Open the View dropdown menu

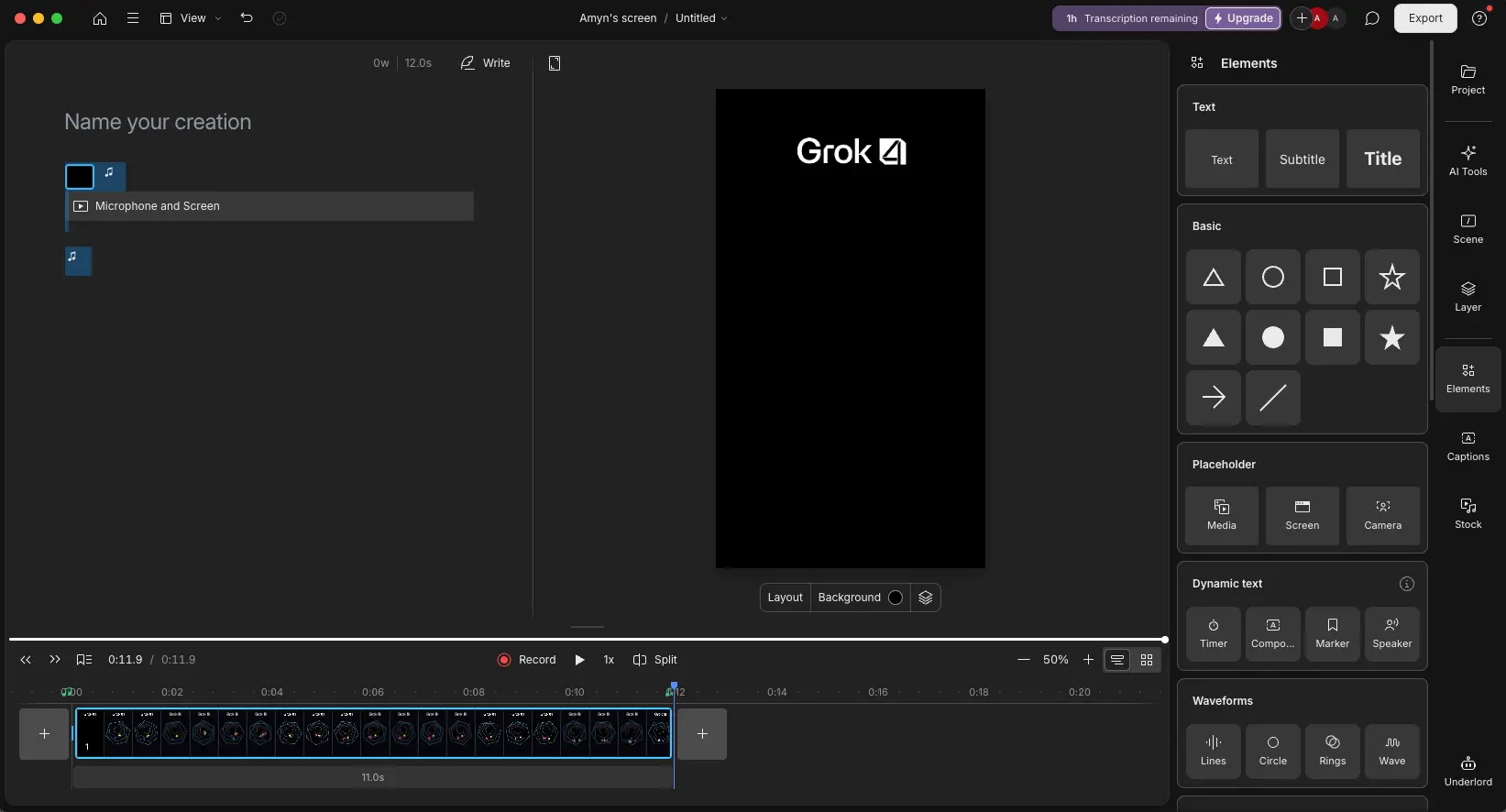(x=191, y=18)
